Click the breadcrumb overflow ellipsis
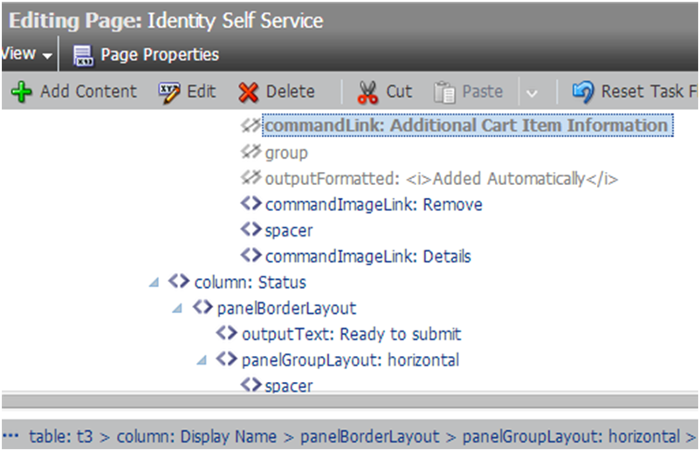 pyautogui.click(x=11, y=436)
